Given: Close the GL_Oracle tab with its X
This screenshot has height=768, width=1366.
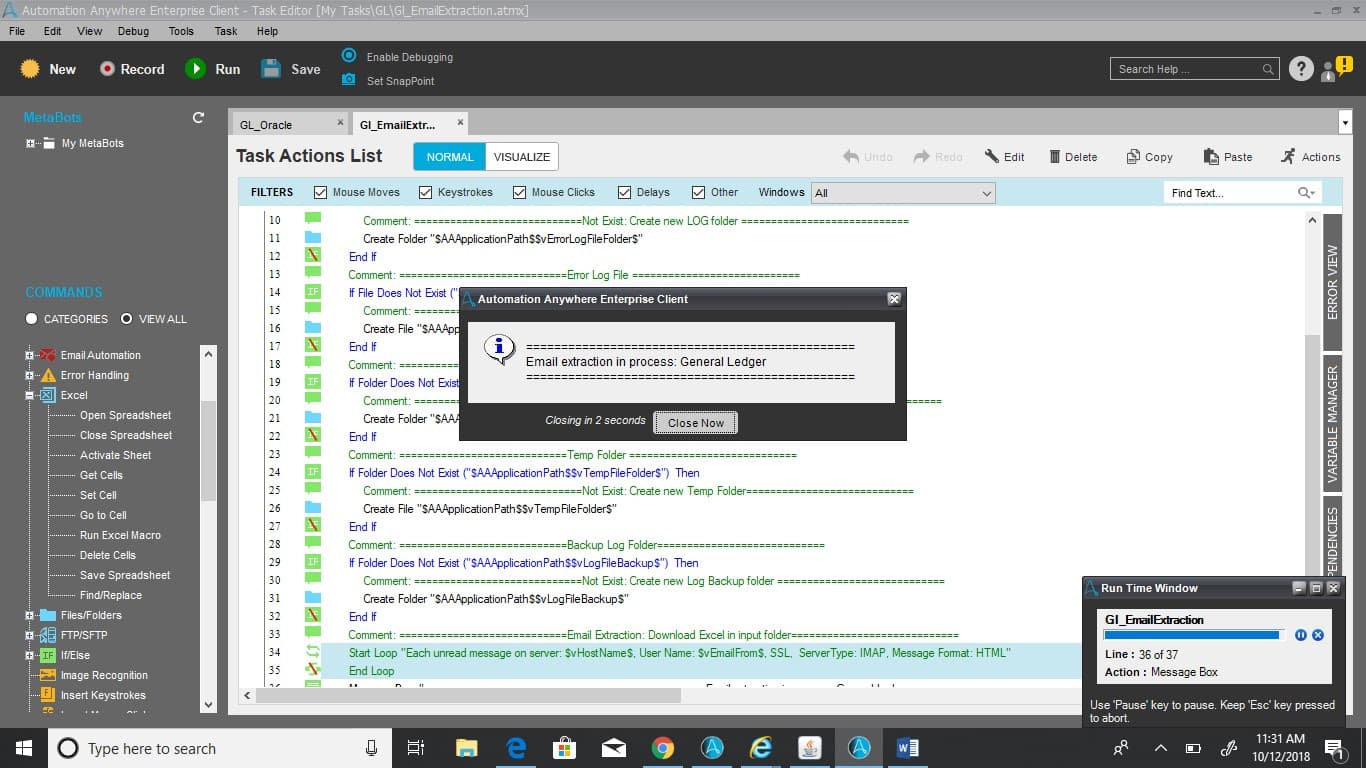Looking at the screenshot, I should point(340,123).
